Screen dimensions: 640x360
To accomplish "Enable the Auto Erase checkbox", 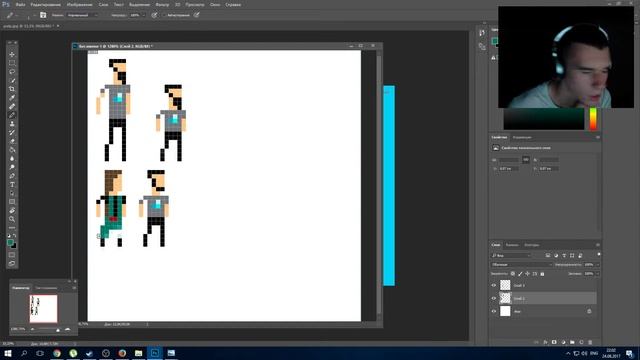I will pyautogui.click(x=164, y=15).
